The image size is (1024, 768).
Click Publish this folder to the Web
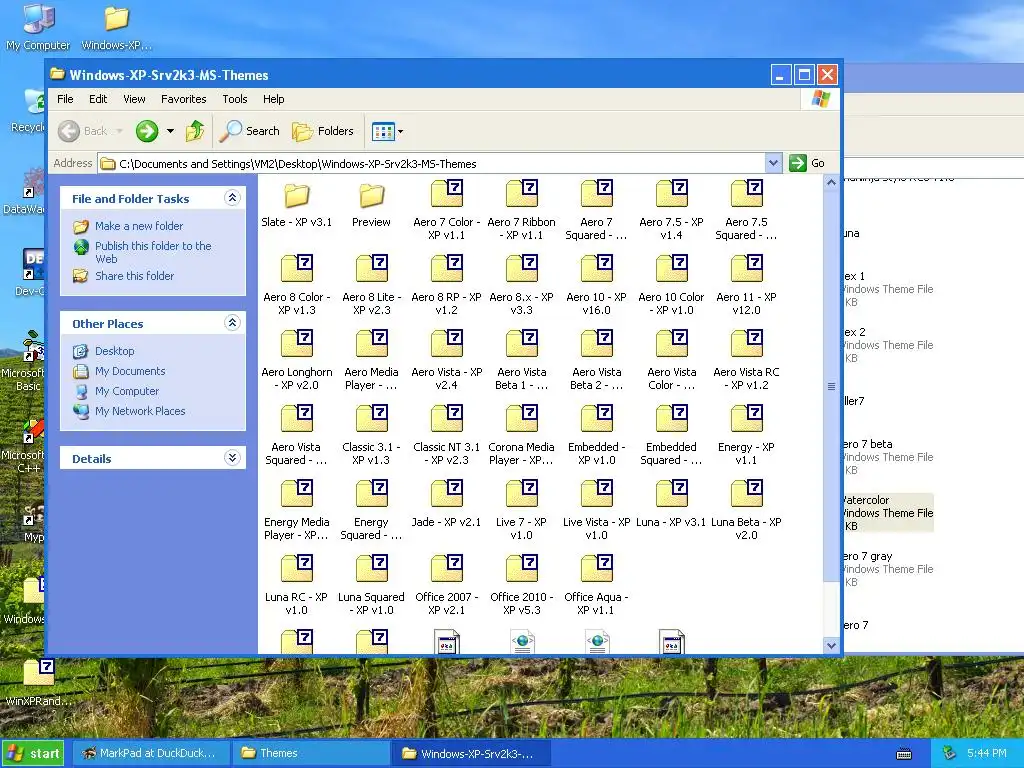(x=153, y=252)
